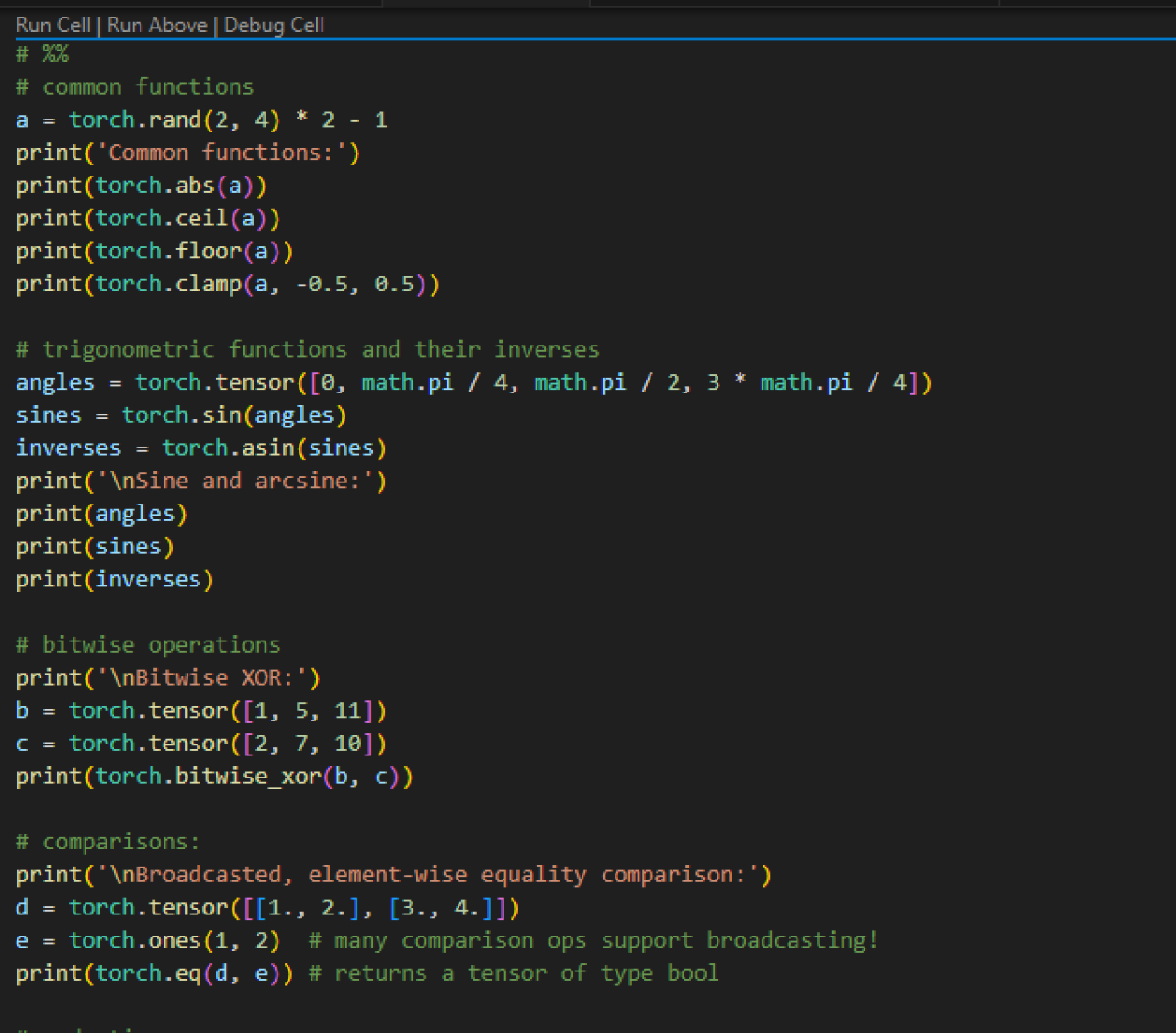Click the print(torch.abs(a)) line
The image size is (1176, 1033).
pos(141,186)
